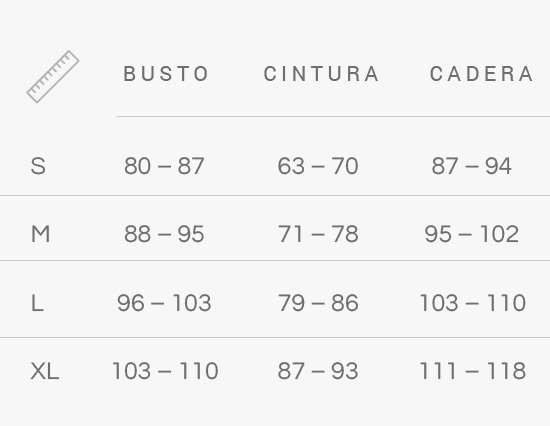The width and height of the screenshot is (550, 426).
Task: Click the S size row label
Action: click(x=38, y=166)
